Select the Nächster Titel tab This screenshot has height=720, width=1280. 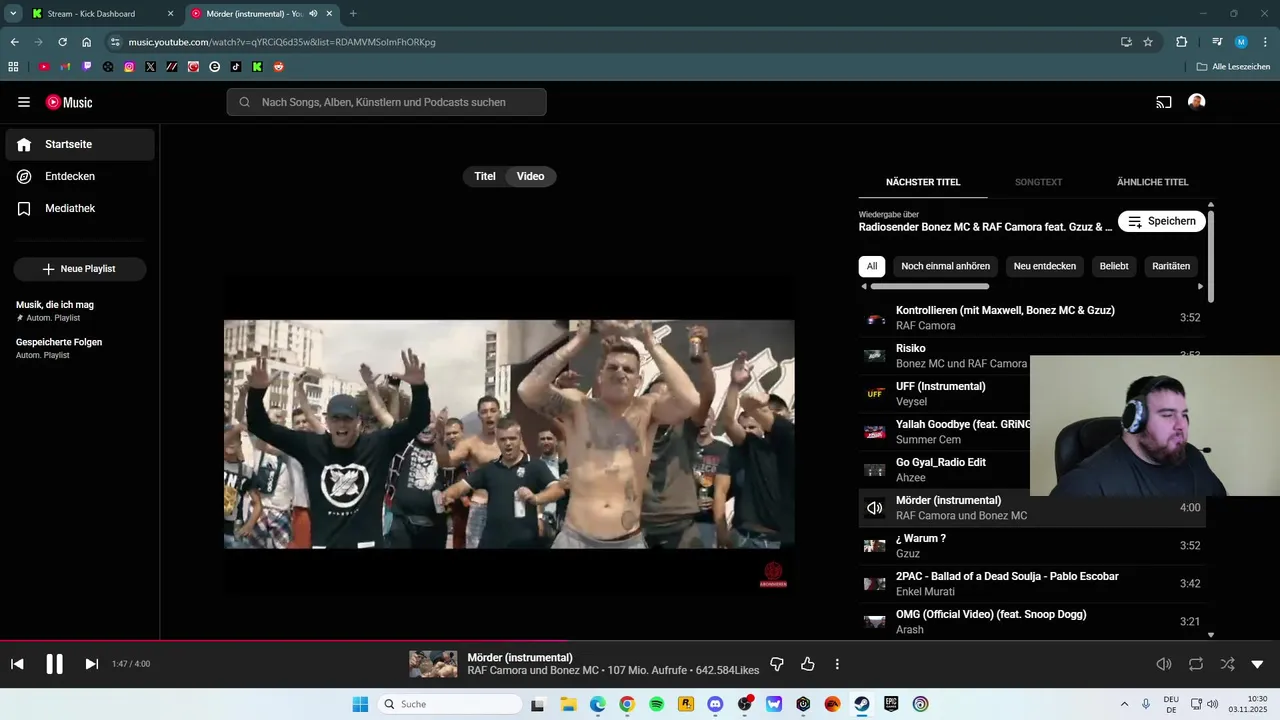(923, 182)
